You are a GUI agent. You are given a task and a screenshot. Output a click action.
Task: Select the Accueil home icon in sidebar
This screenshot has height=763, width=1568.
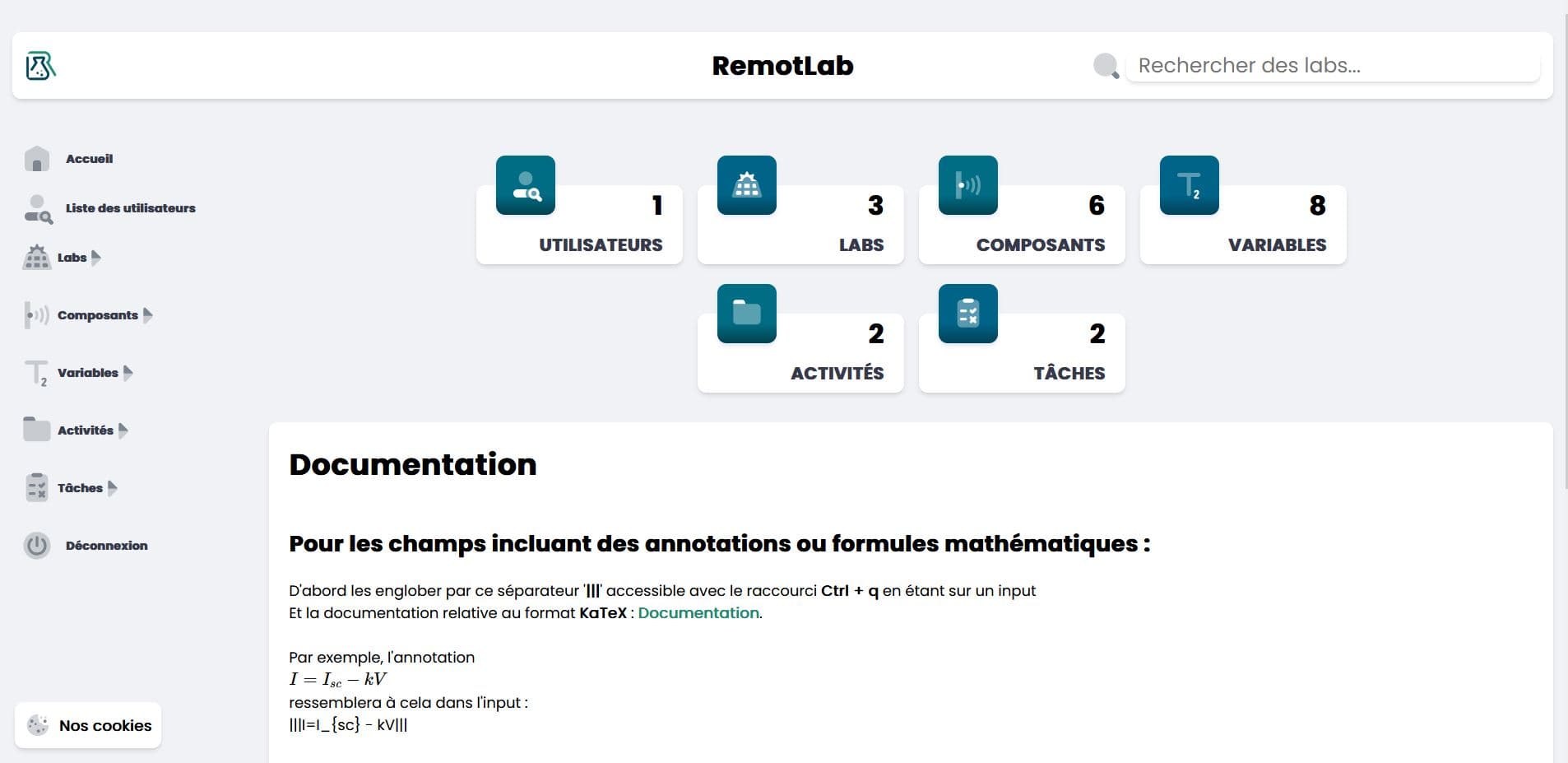click(x=36, y=158)
